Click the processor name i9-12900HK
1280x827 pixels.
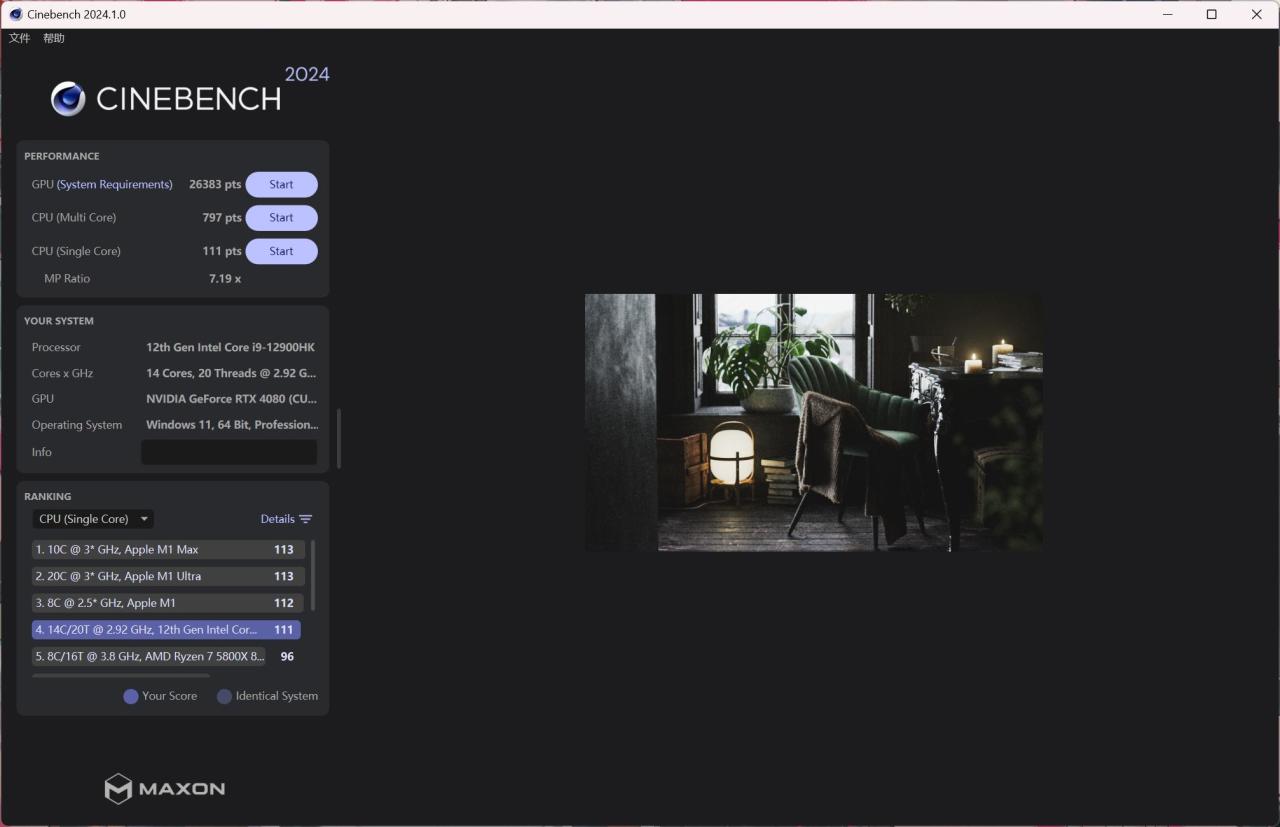tap(231, 347)
